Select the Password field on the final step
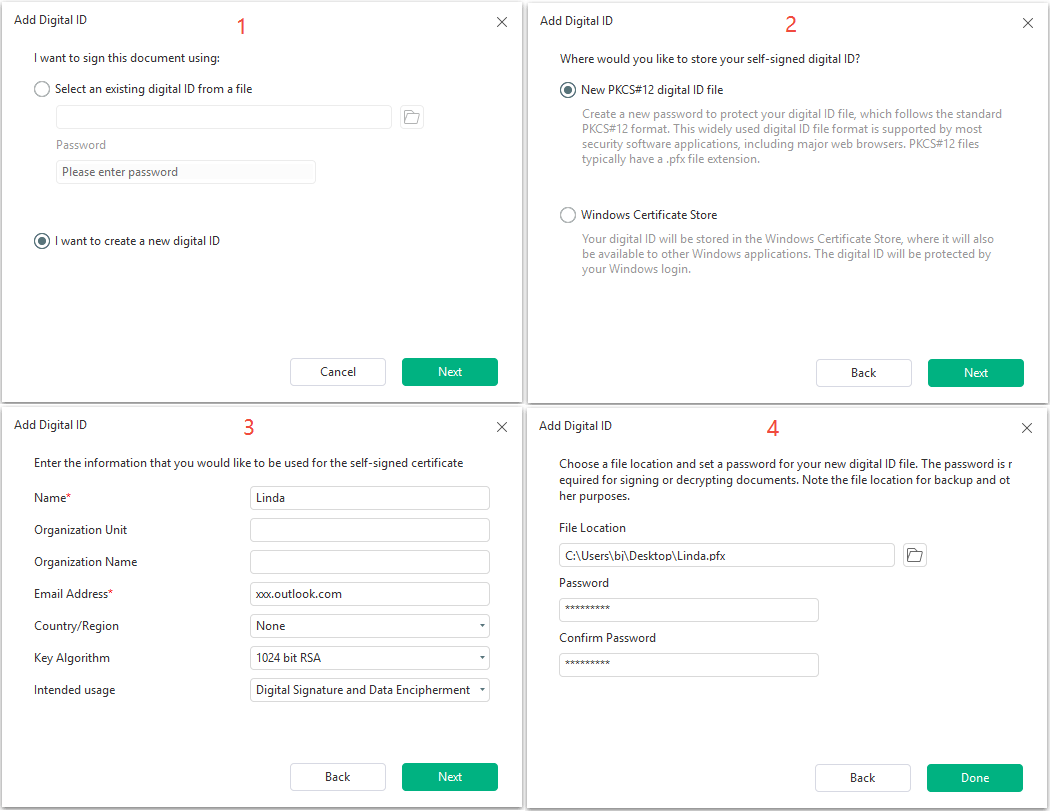 (688, 609)
